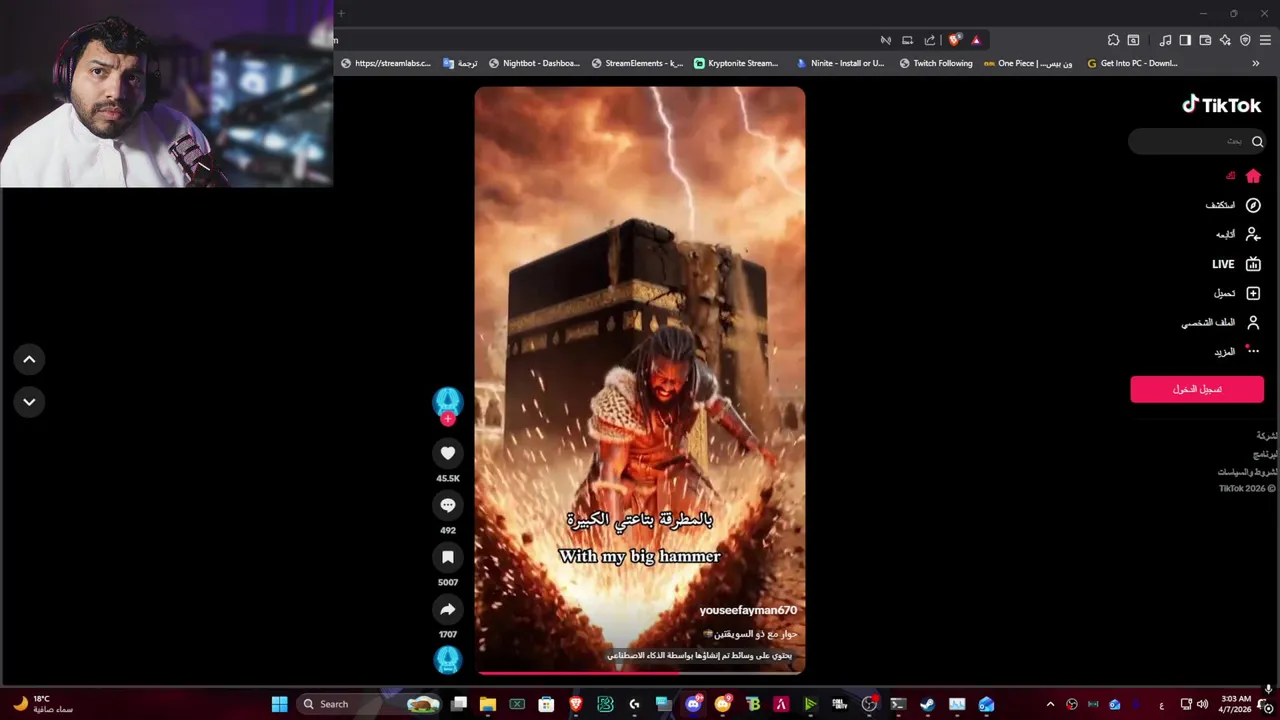Open Brave Wallet icon in toolbar
Viewport: 1280px width, 720px height.
tap(1205, 40)
